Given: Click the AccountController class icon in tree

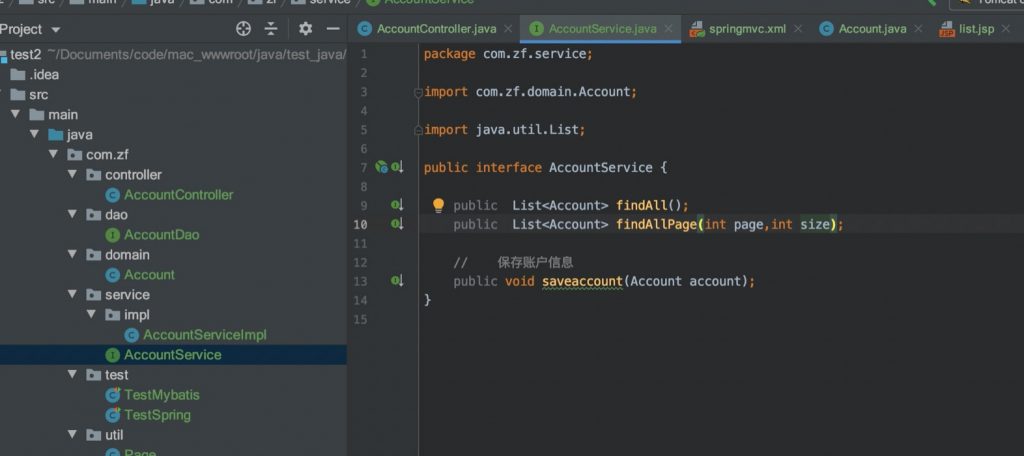Looking at the screenshot, I should point(112,195).
